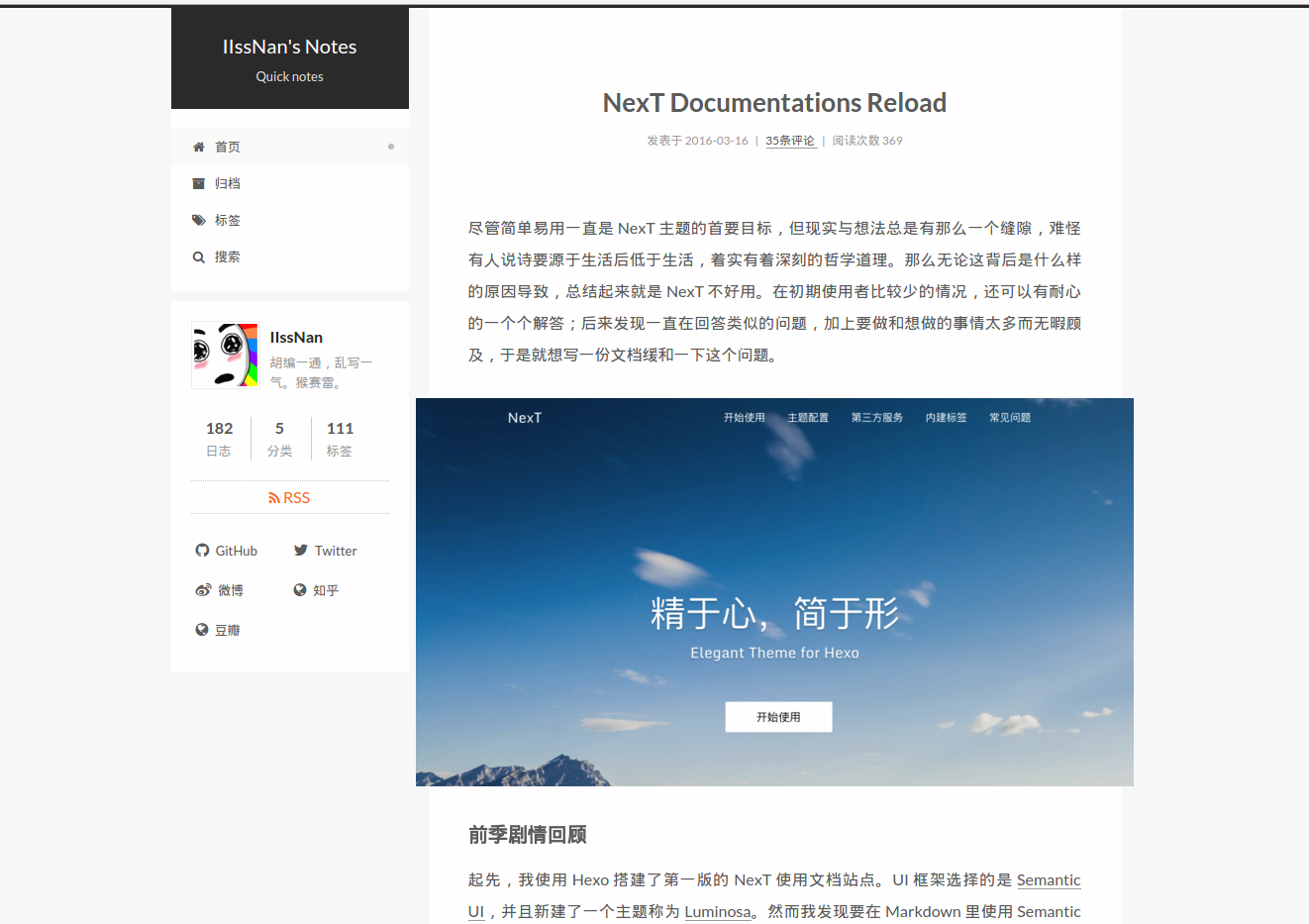Click the magnifier icon beside 搜索
The height and width of the screenshot is (924, 1309).
tap(198, 257)
